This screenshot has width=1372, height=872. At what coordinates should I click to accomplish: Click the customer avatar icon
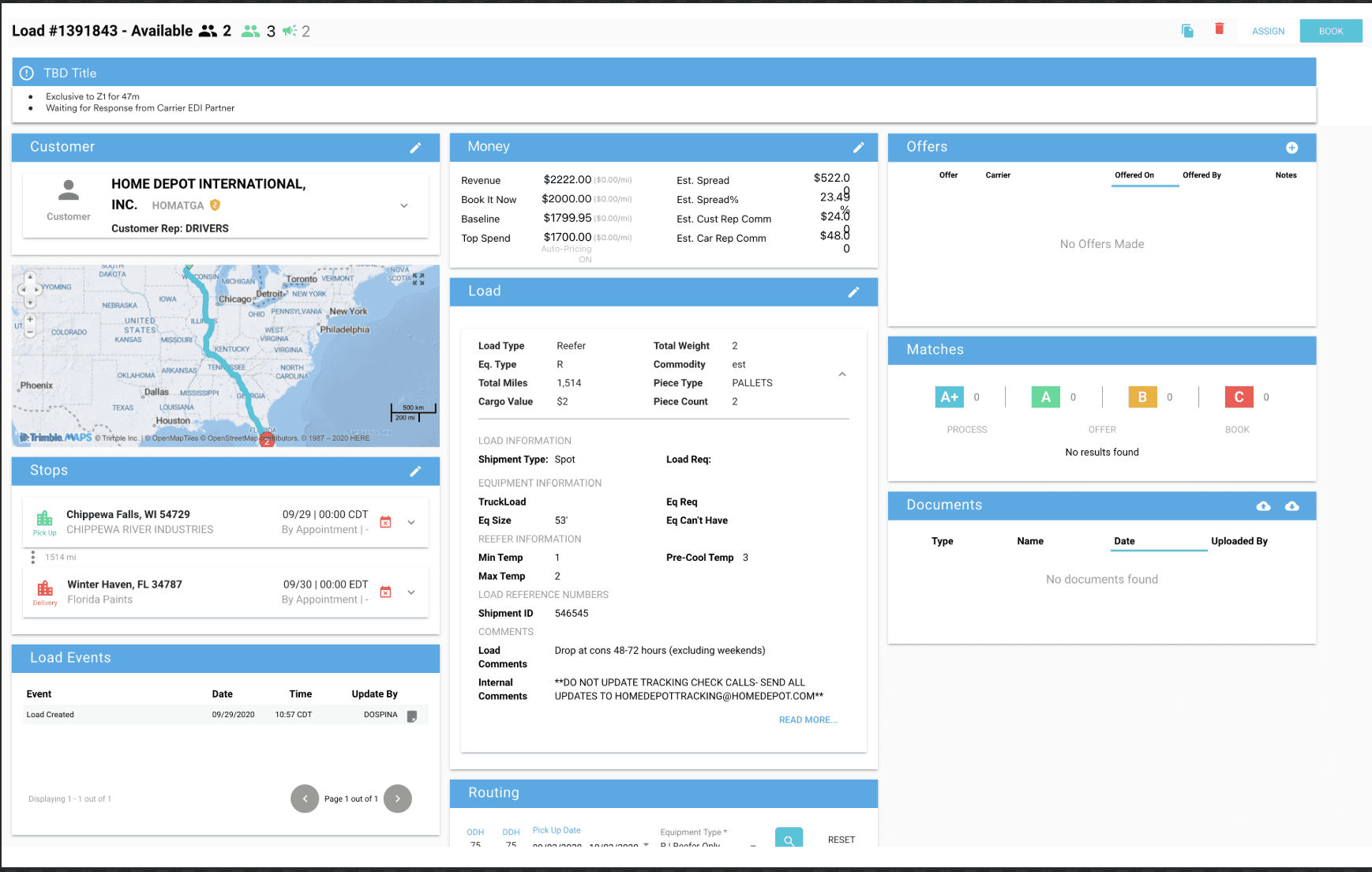pyautogui.click(x=69, y=190)
